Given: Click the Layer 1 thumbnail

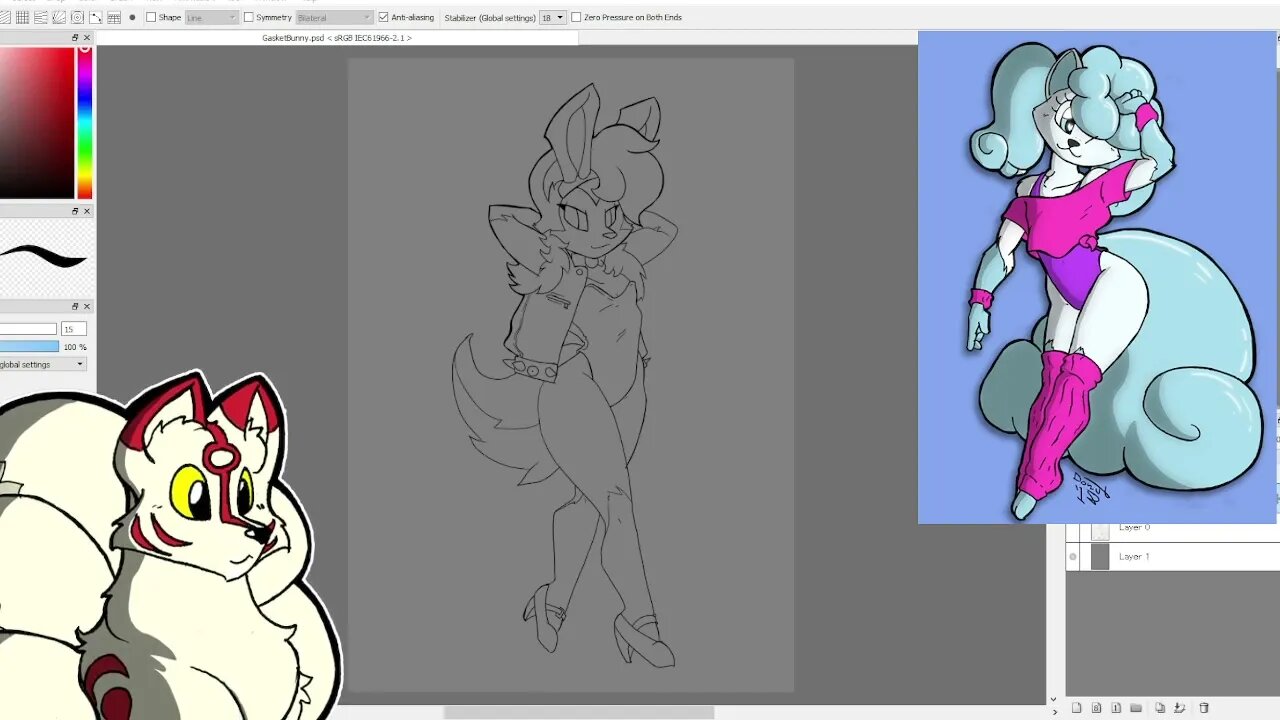Looking at the screenshot, I should point(1100,556).
